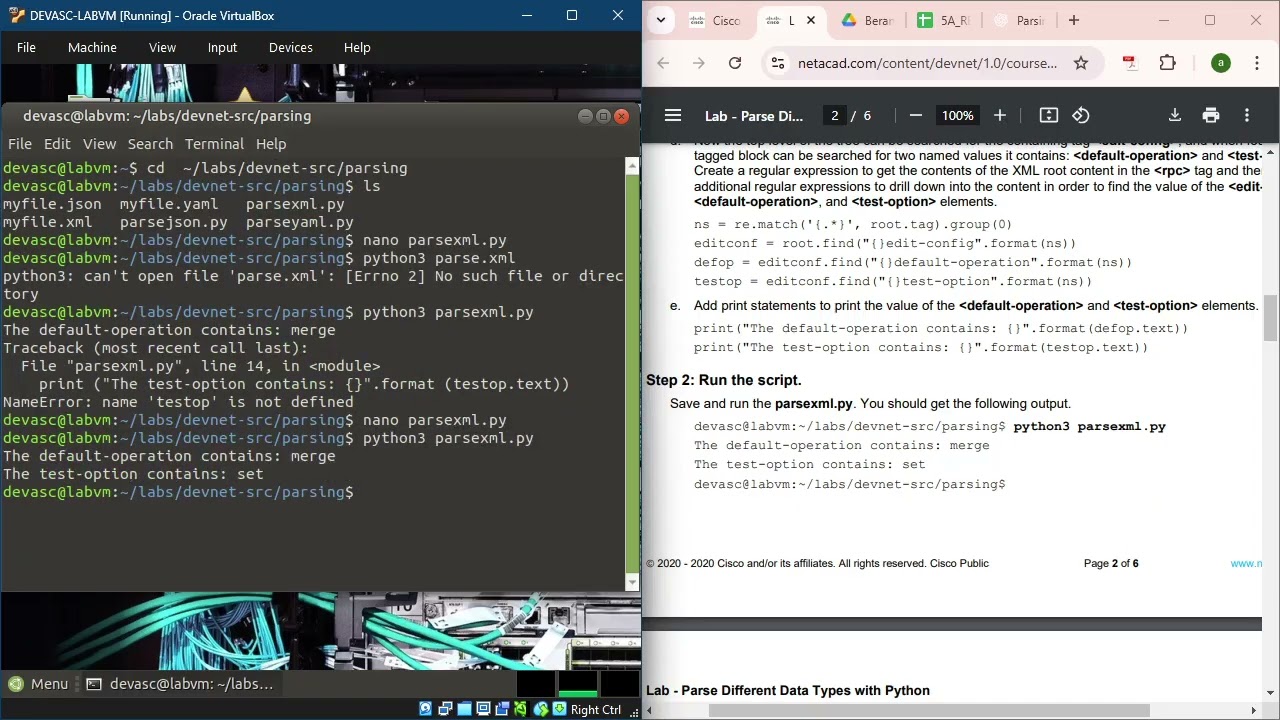Open VirtualBox View menu
The image size is (1280, 720).
[162, 47]
